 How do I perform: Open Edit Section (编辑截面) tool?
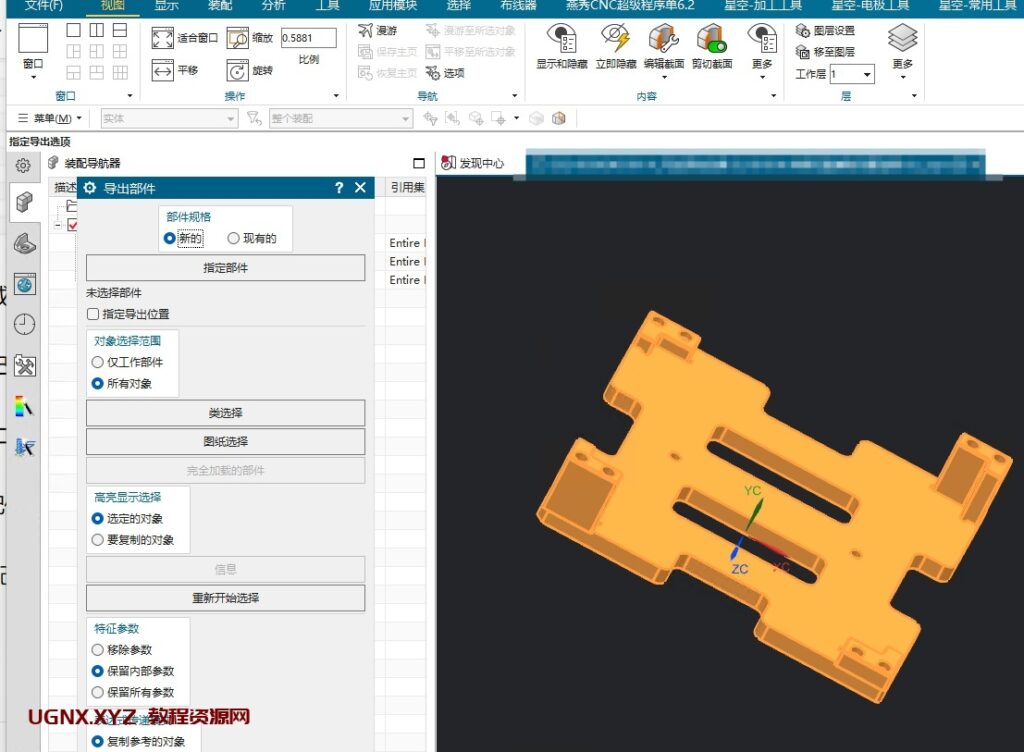(x=663, y=39)
